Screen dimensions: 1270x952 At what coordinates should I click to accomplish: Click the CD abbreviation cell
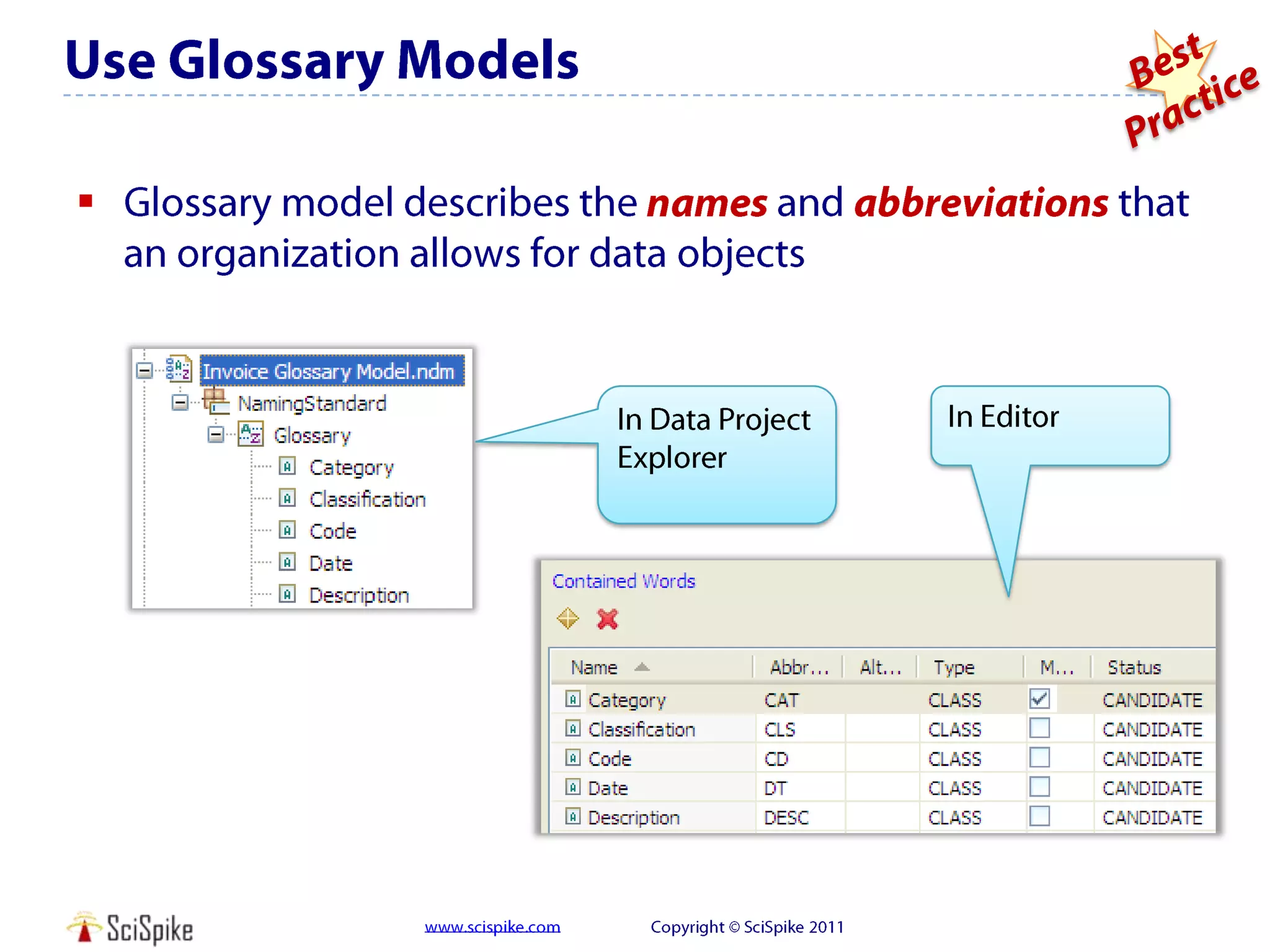[776, 759]
